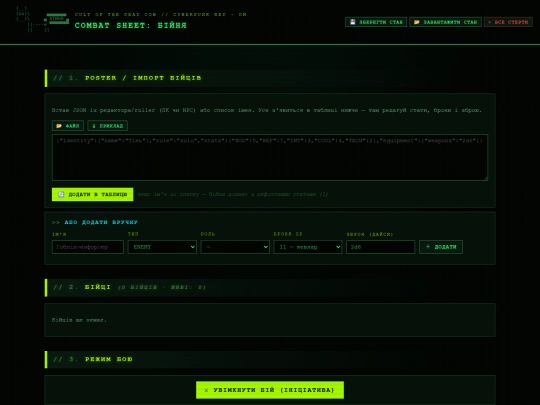This screenshot has width=540, height=405.
Task: Click the 'ROSTER / ІМПОРТ БІЙЦІВ' section heading
Action: click(143, 78)
